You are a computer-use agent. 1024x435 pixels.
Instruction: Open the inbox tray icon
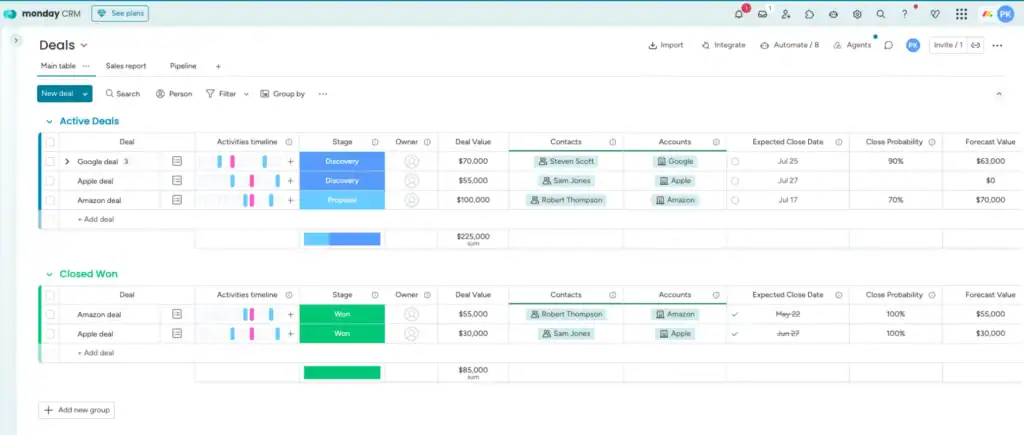coord(762,14)
